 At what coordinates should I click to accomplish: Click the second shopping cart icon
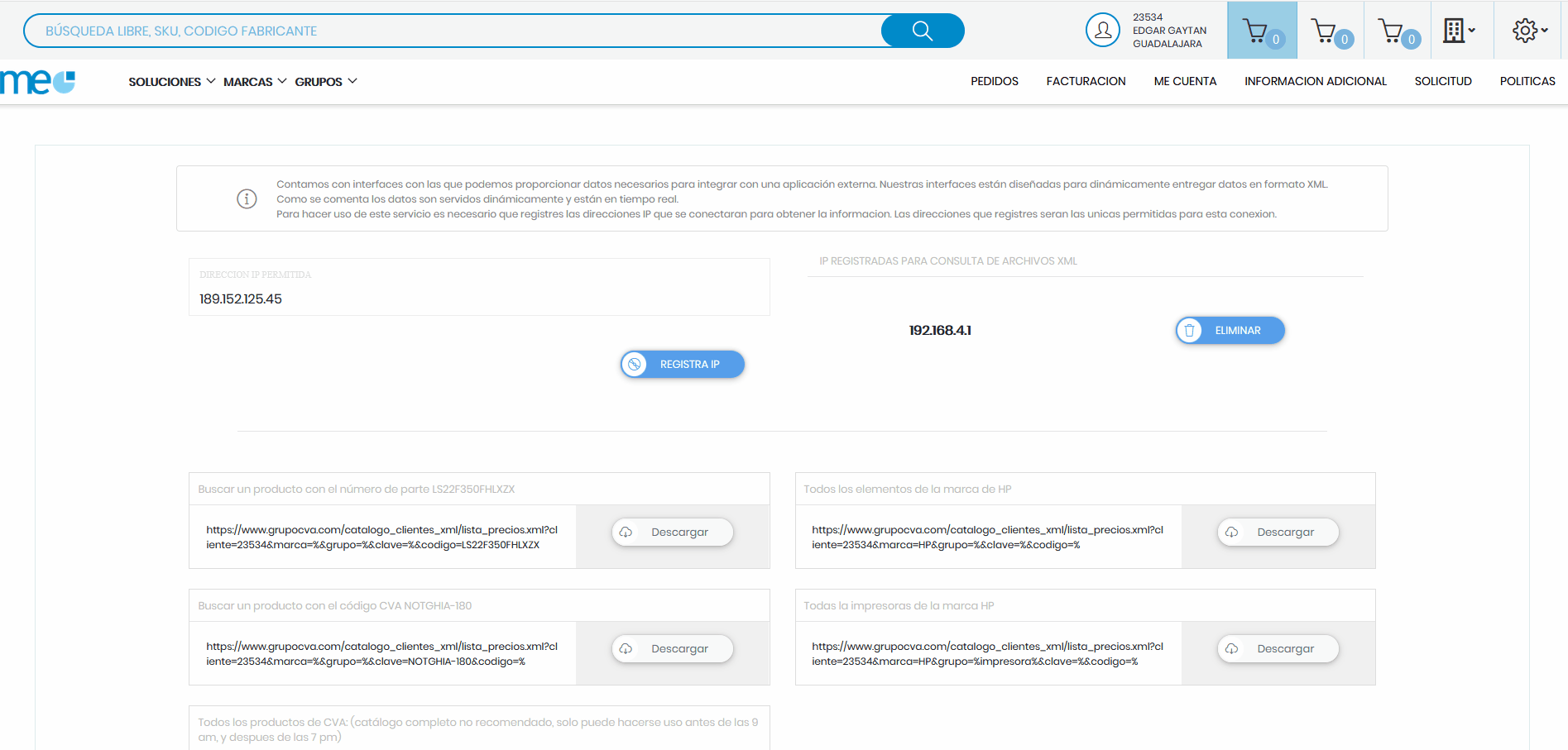pos(1327,30)
